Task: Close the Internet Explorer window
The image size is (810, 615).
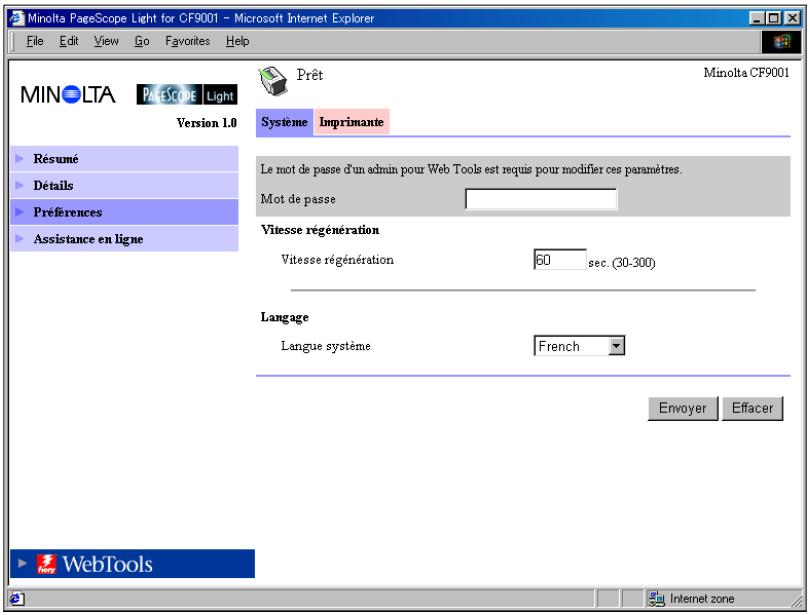Action: (x=792, y=19)
